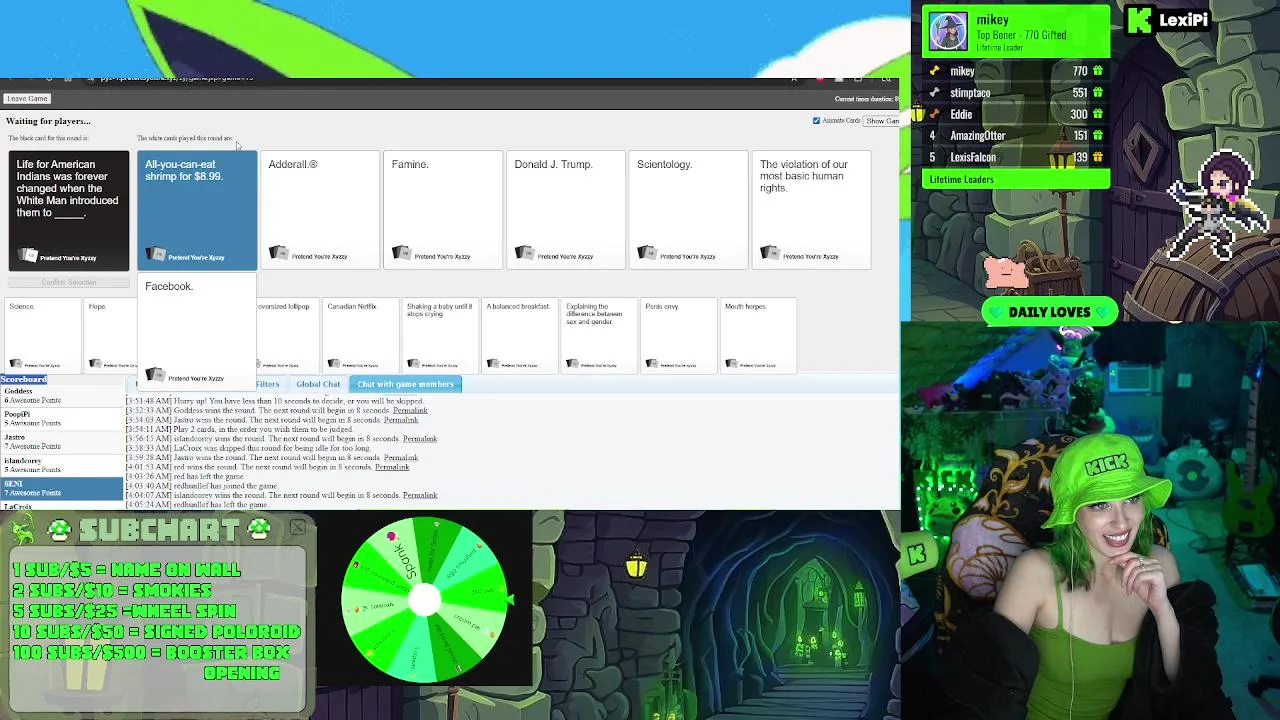Click the bronze bone icon next to Eddie
1280x720 pixels.
pyautogui.click(x=934, y=114)
